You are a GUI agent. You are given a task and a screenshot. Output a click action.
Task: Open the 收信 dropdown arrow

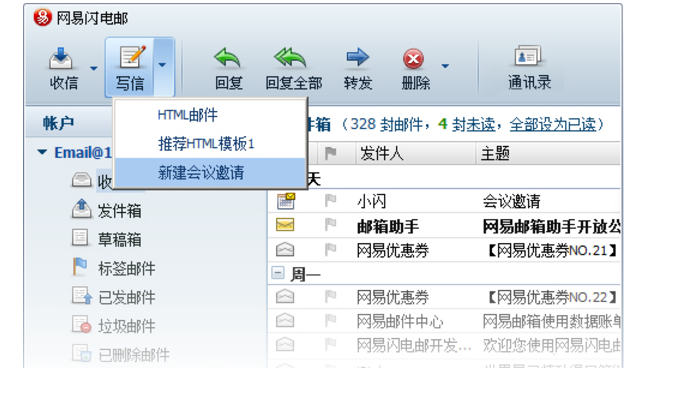tap(93, 68)
